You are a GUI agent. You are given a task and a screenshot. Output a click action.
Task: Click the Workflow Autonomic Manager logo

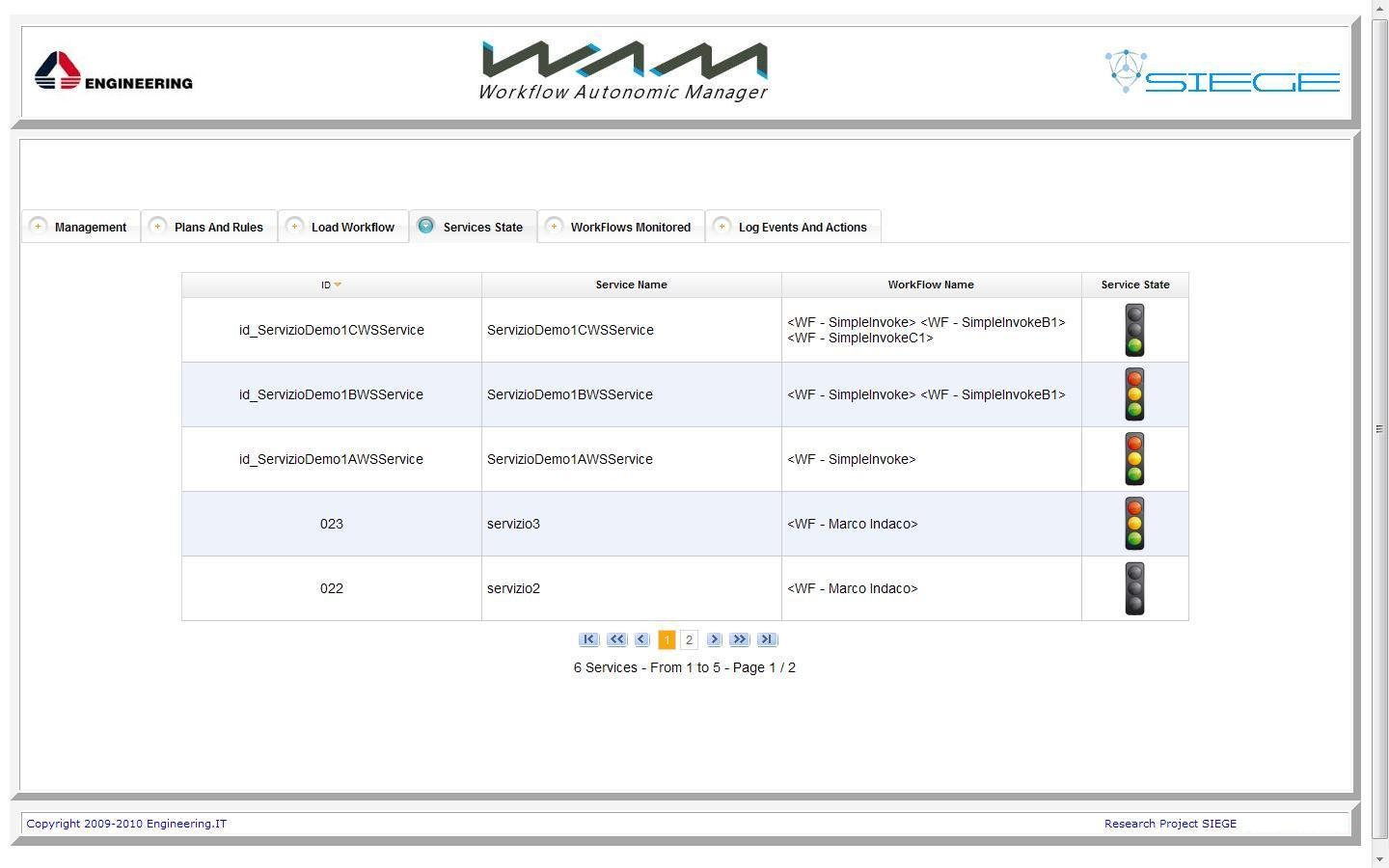(623, 68)
